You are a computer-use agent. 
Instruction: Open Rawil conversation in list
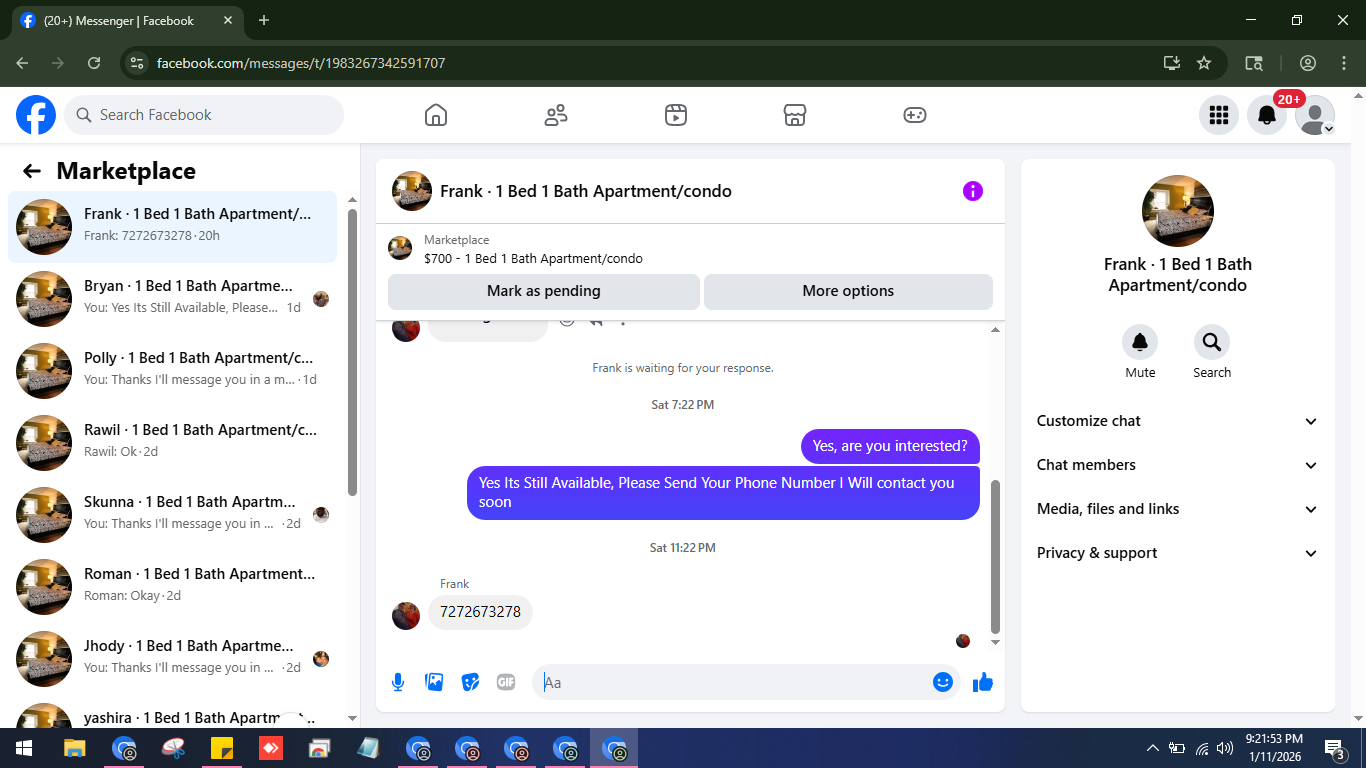pos(173,443)
